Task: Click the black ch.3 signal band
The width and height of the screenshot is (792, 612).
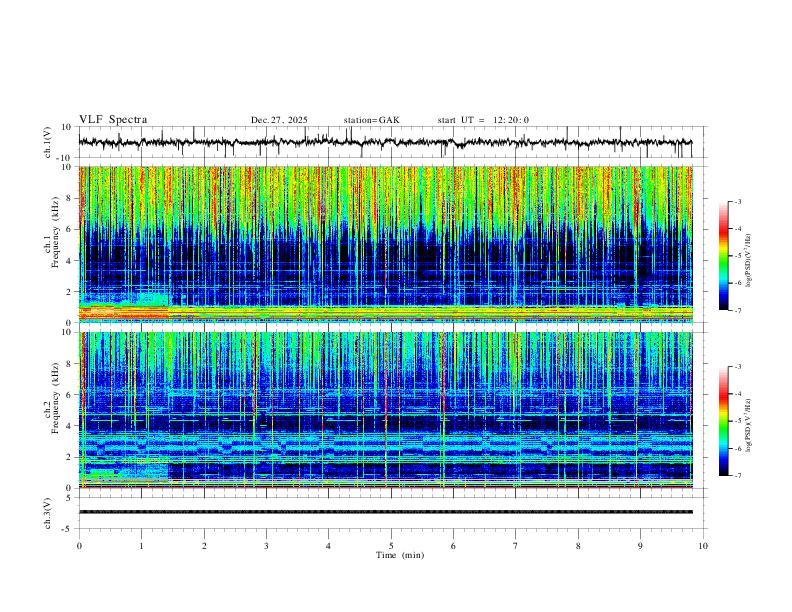Action: [386, 512]
